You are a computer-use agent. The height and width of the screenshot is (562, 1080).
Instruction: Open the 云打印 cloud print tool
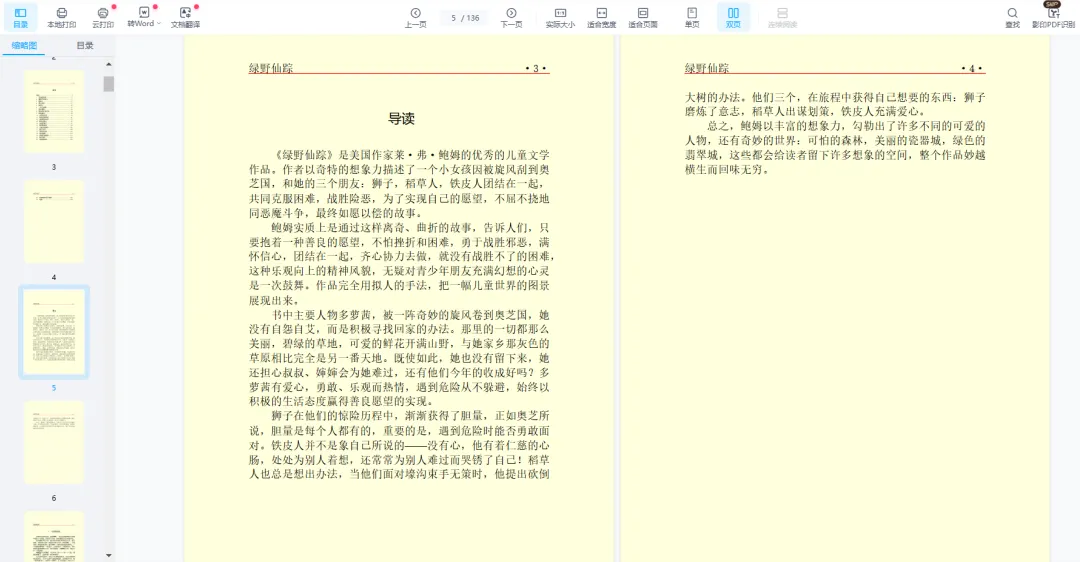coord(103,17)
